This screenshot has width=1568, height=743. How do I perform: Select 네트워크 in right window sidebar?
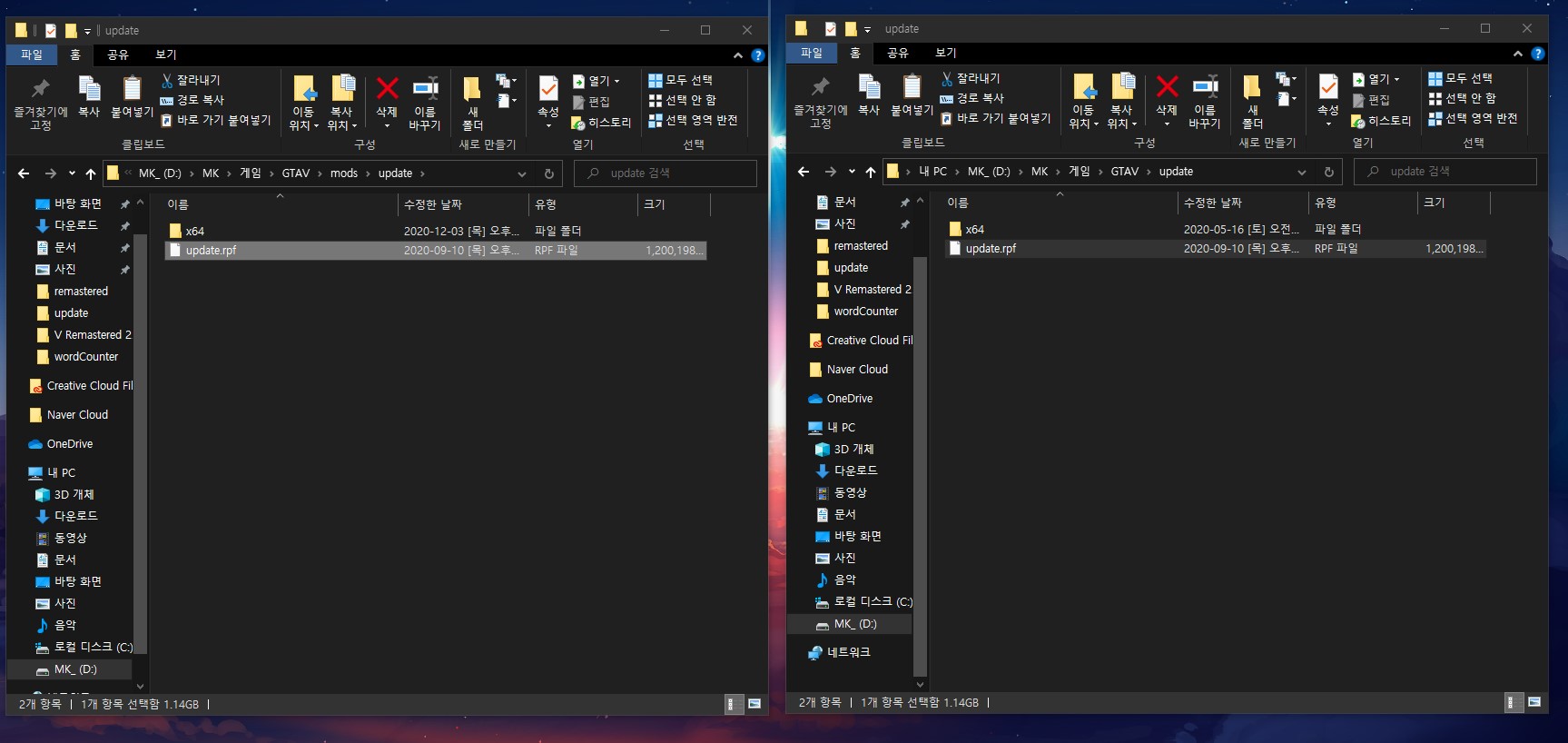(840, 652)
